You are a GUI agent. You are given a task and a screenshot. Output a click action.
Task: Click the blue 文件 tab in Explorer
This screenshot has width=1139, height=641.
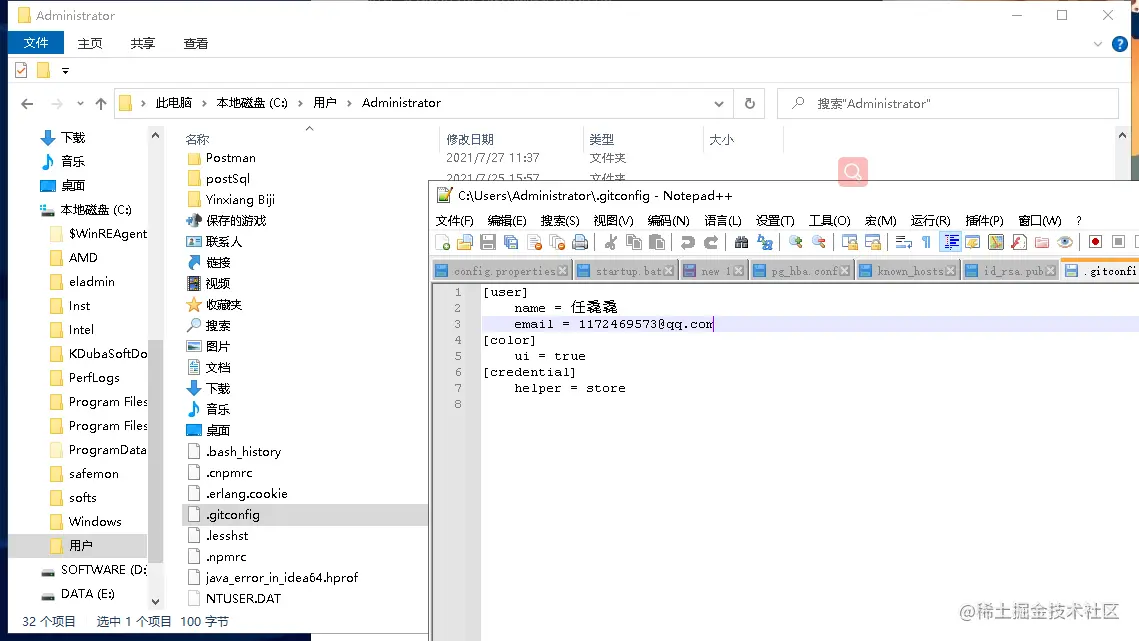point(36,43)
